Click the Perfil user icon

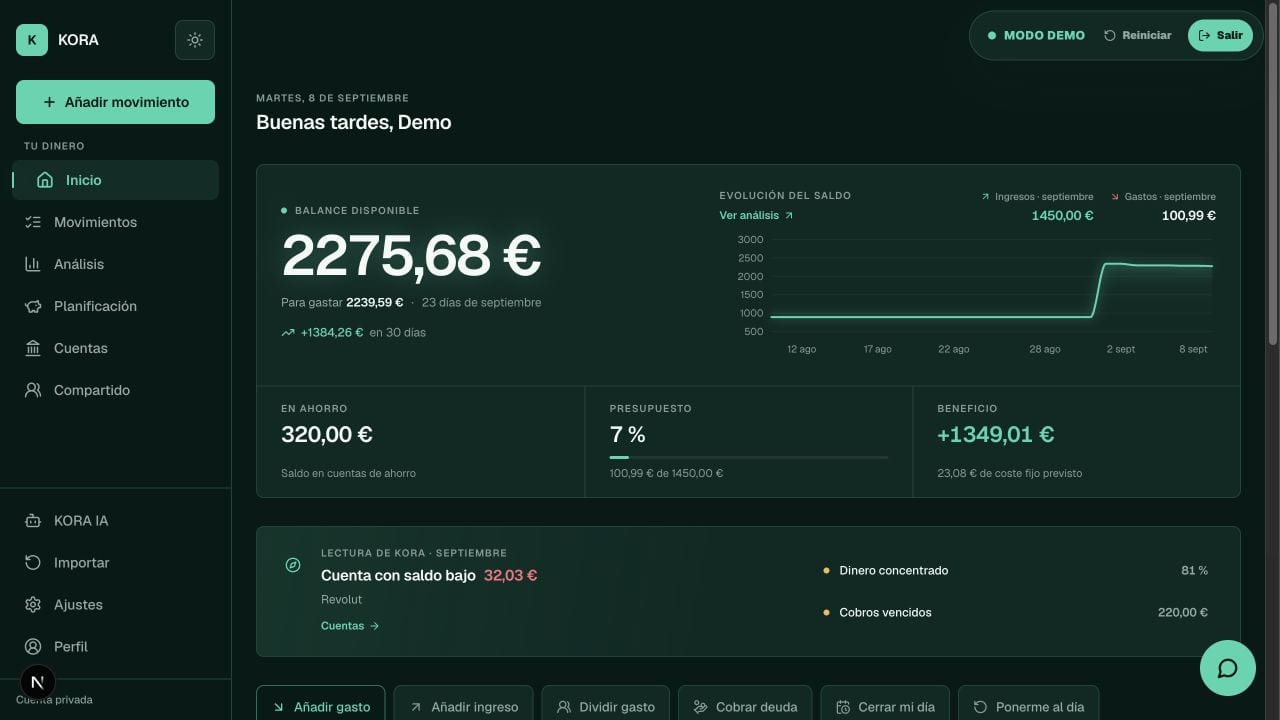point(33,647)
